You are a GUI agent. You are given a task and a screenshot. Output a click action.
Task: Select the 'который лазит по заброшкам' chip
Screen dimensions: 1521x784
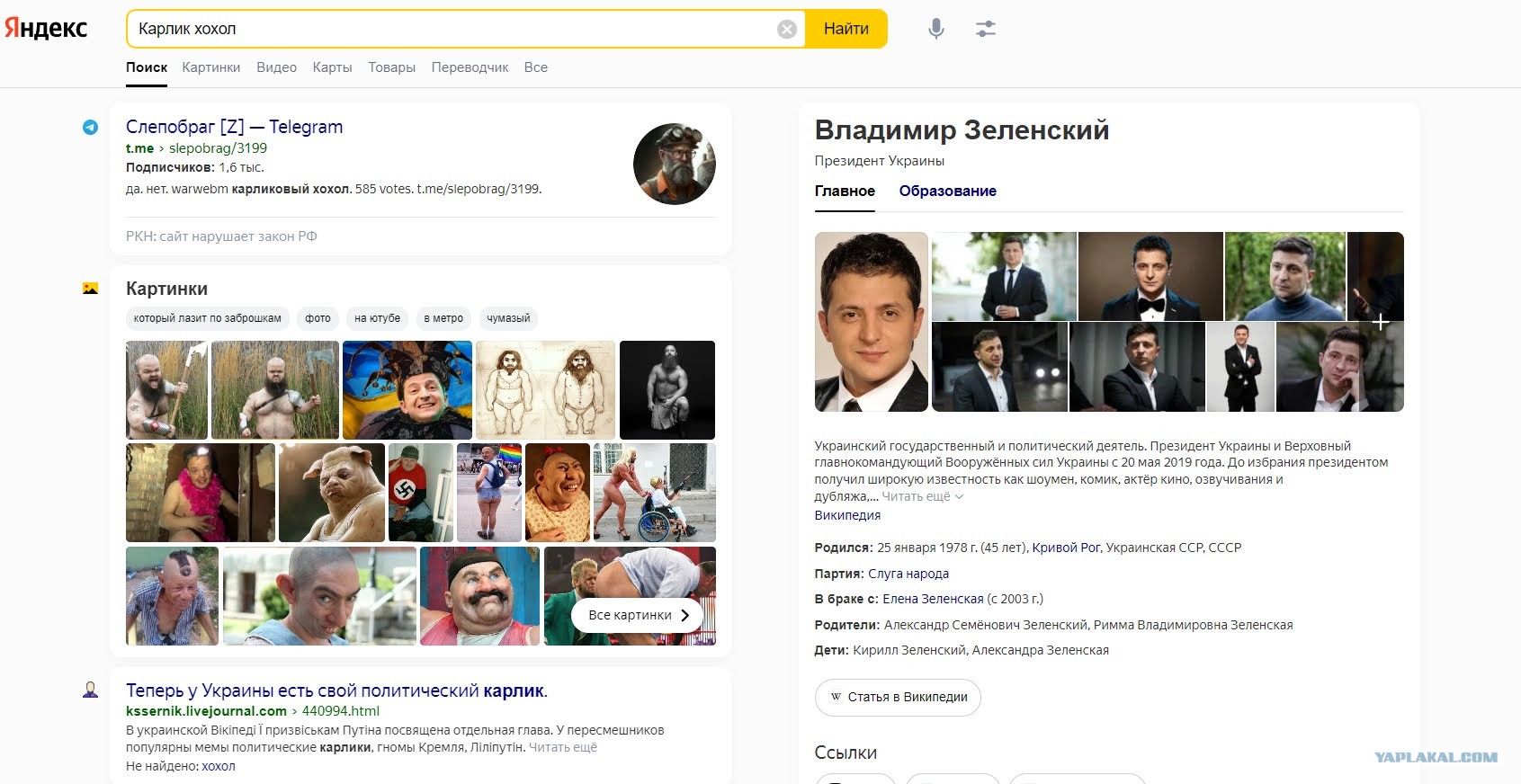pos(207,318)
